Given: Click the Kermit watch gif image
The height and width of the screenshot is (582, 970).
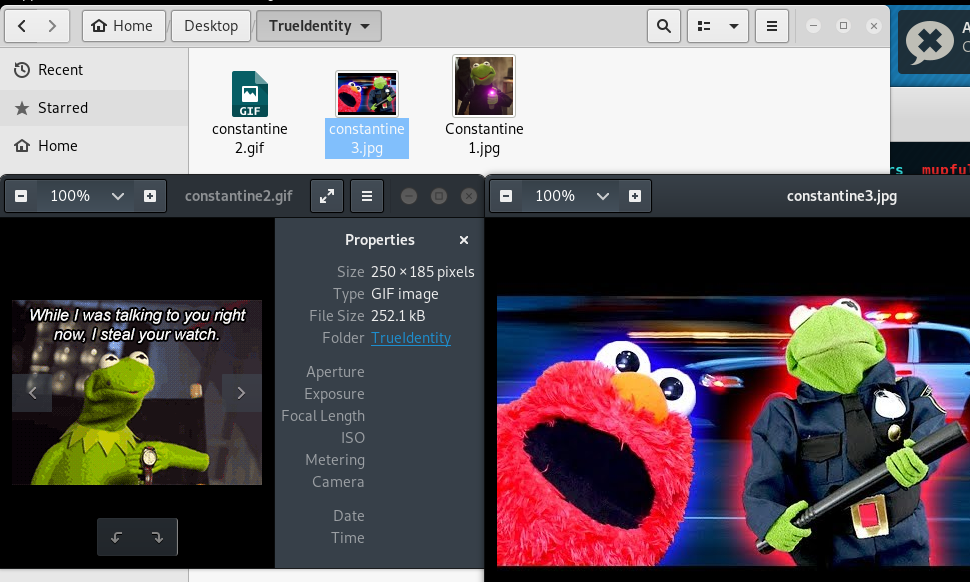Looking at the screenshot, I should (137, 392).
